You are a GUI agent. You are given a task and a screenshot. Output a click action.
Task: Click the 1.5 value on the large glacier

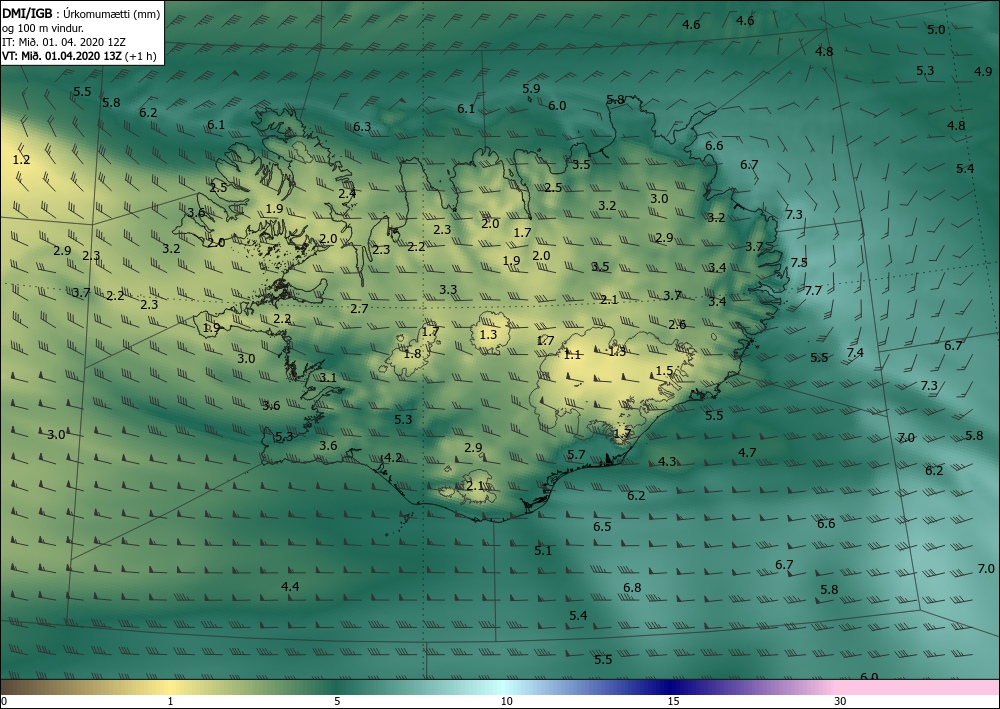click(x=665, y=370)
